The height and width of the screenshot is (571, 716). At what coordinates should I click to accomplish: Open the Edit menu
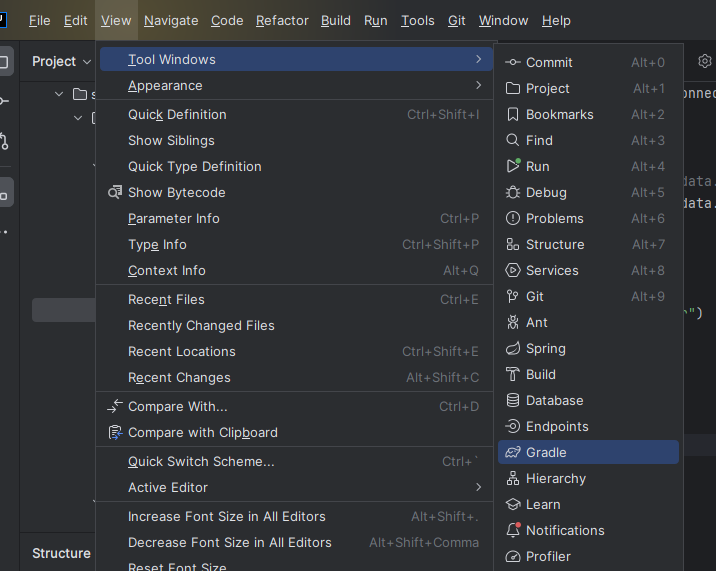[75, 21]
